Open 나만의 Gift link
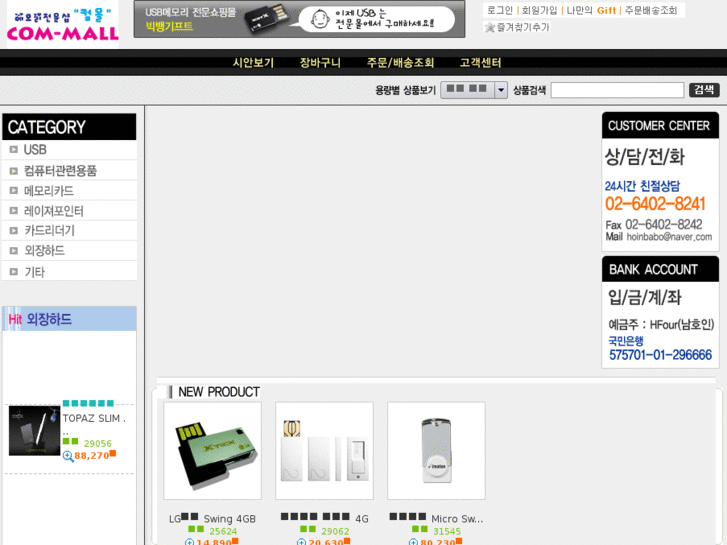This screenshot has height=545, width=727. pos(591,10)
